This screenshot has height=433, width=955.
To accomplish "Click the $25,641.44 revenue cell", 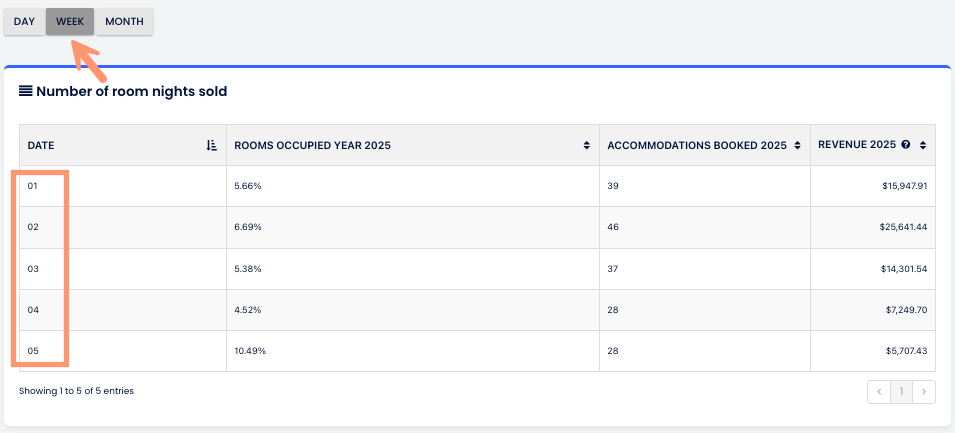I will tap(900, 227).
